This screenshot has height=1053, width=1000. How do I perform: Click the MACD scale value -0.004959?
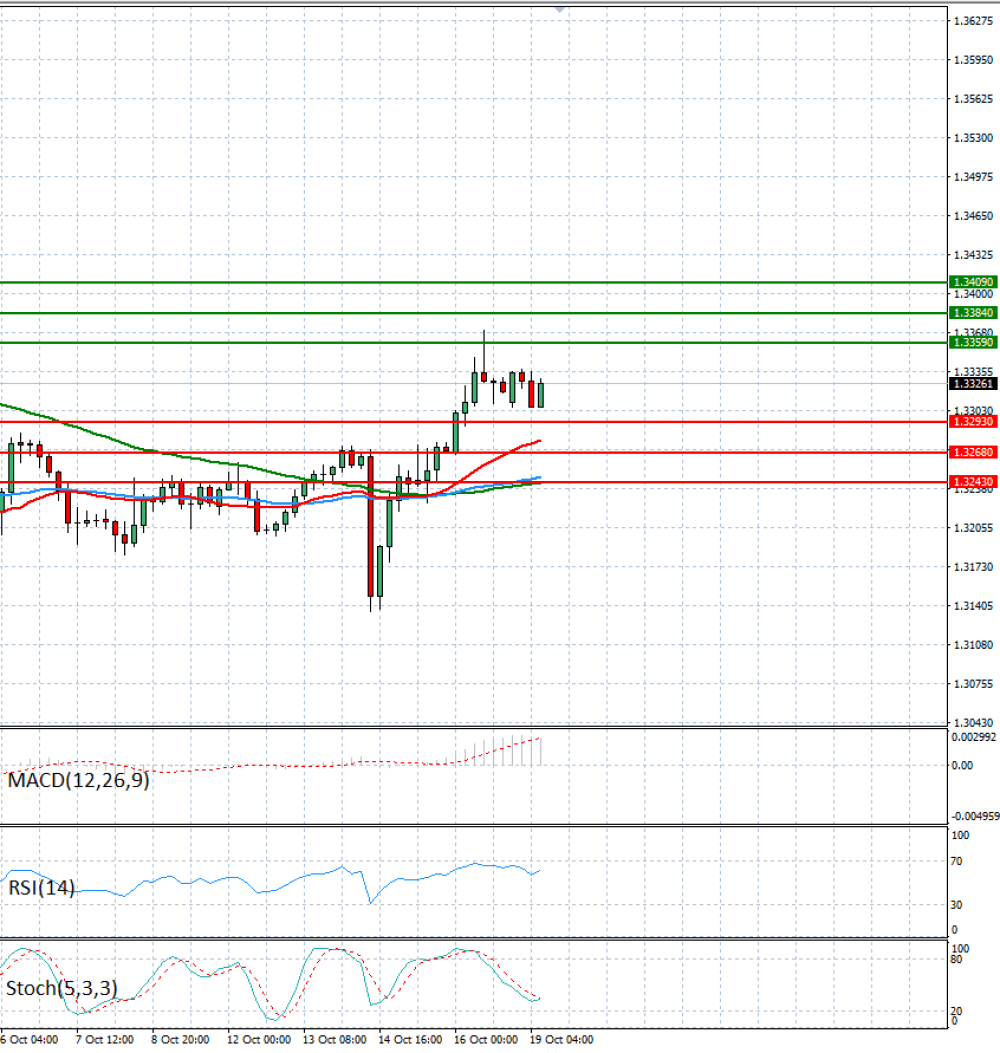click(x=975, y=816)
